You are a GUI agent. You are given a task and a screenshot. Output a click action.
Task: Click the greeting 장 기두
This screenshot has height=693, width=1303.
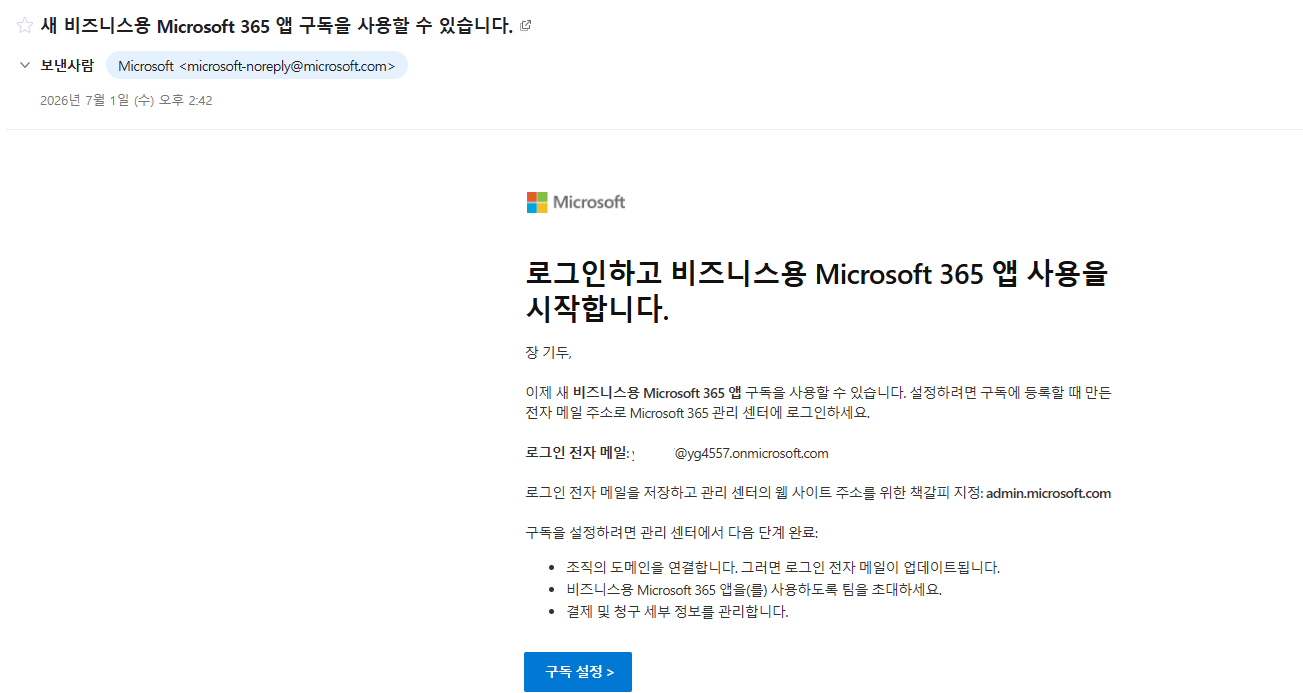click(x=548, y=352)
